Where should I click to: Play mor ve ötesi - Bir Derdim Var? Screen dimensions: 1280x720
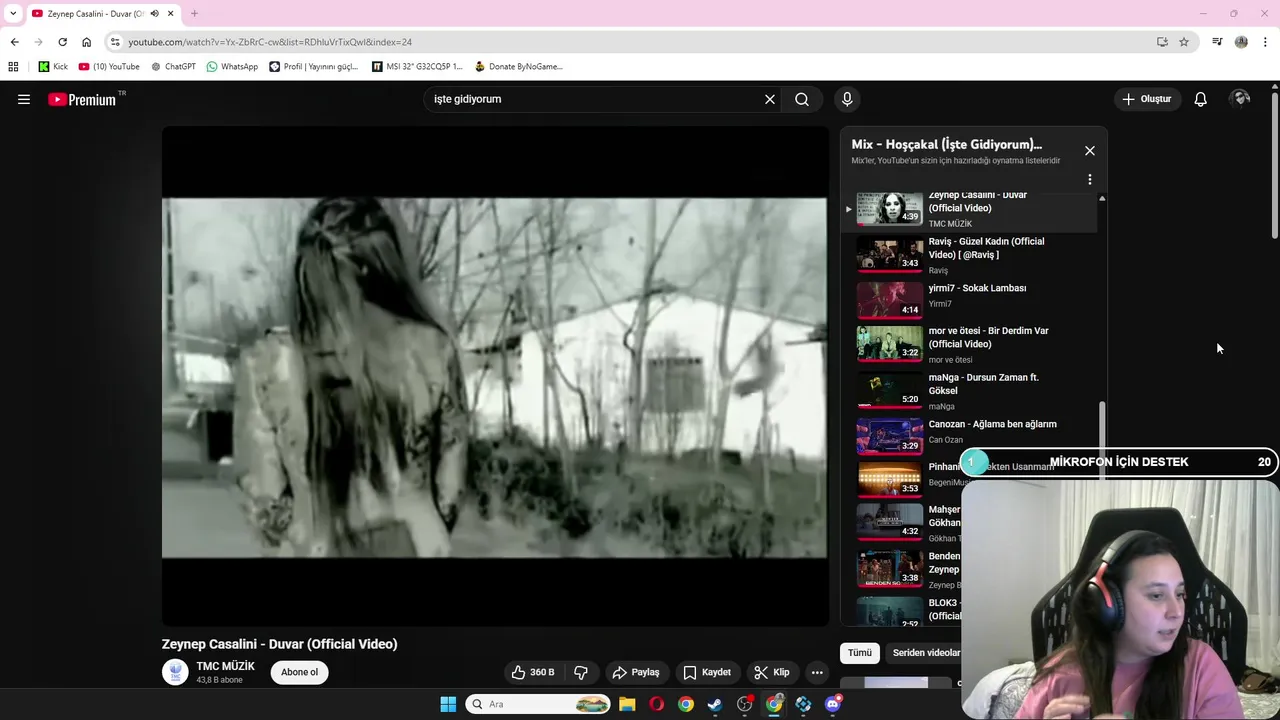click(969, 345)
